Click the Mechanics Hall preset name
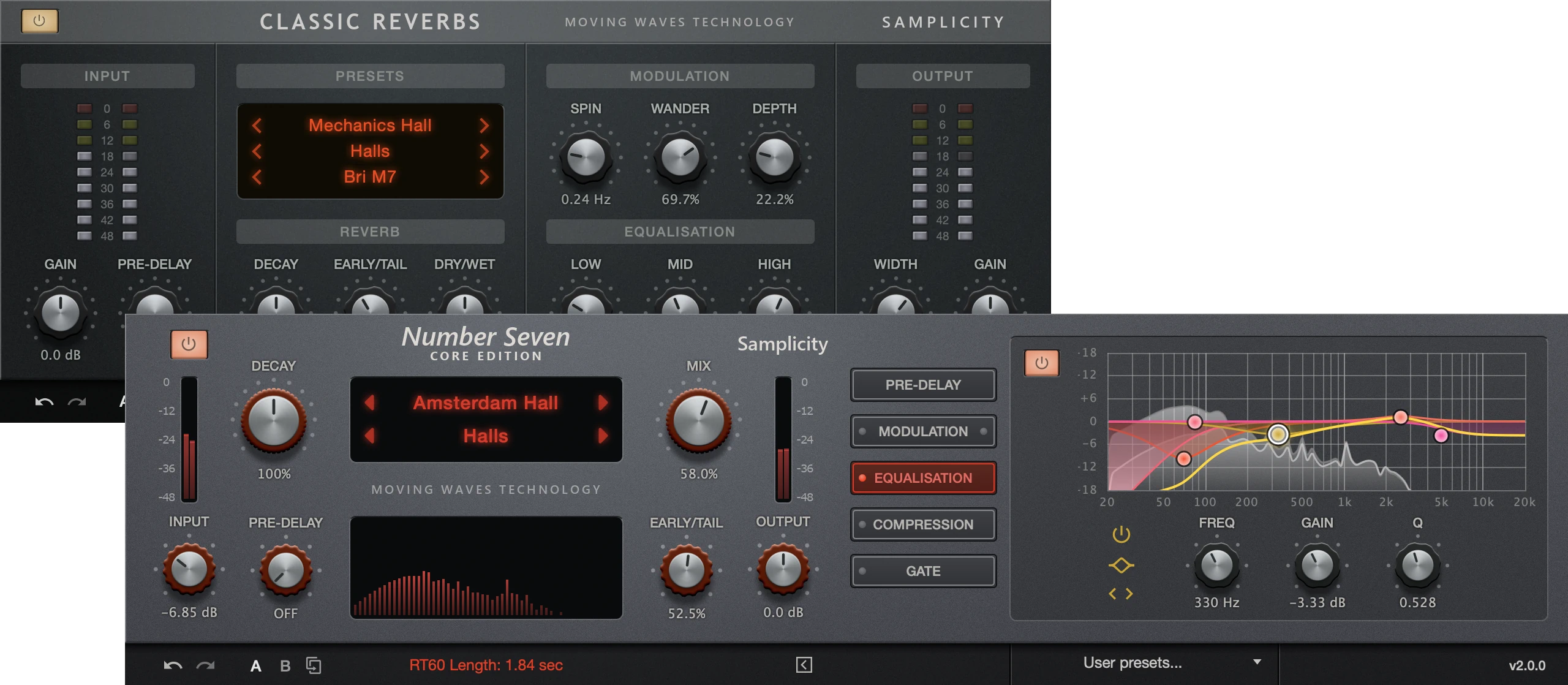1568x685 pixels. click(370, 126)
